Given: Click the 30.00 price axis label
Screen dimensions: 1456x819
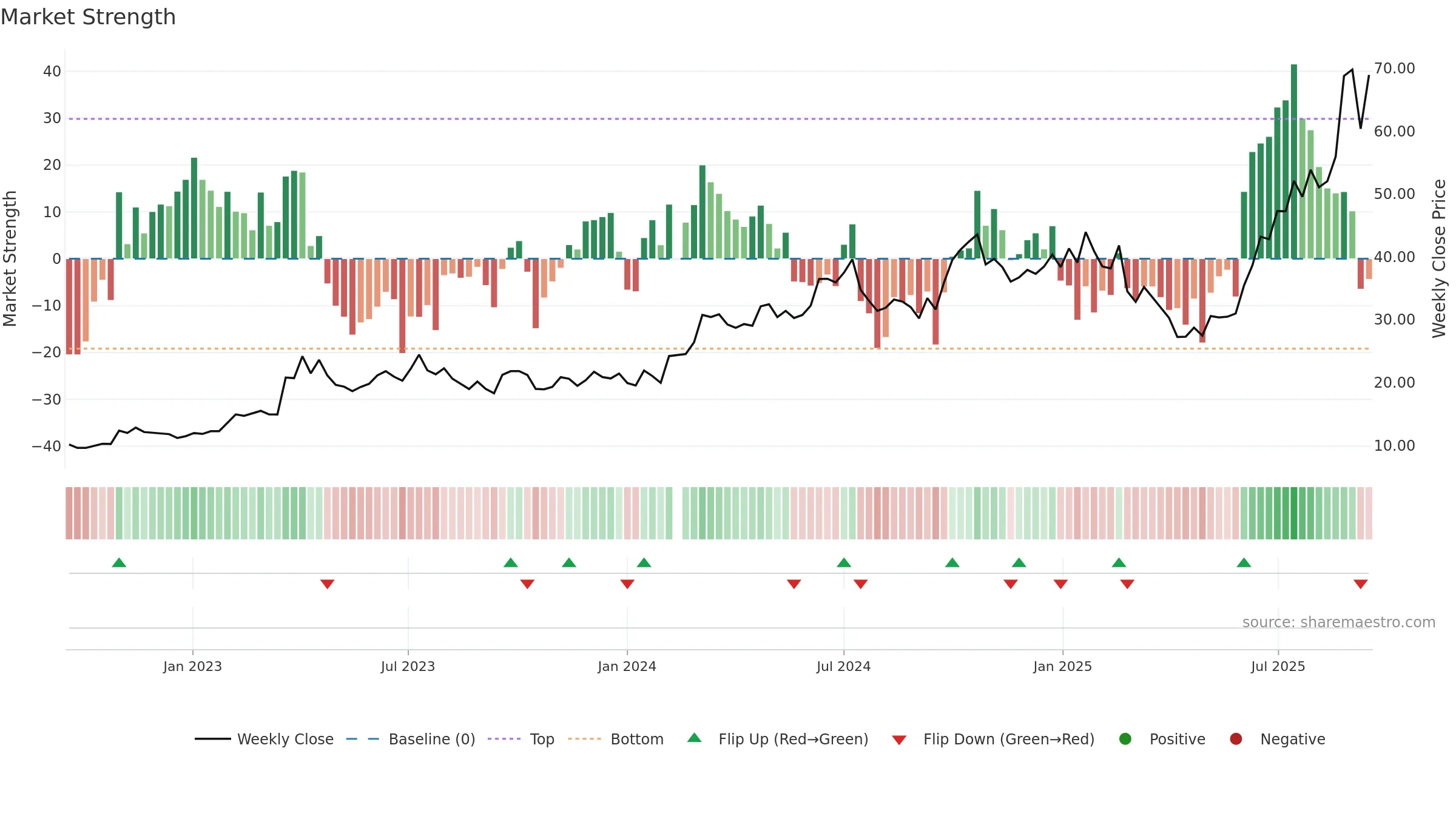Looking at the screenshot, I should [1394, 320].
